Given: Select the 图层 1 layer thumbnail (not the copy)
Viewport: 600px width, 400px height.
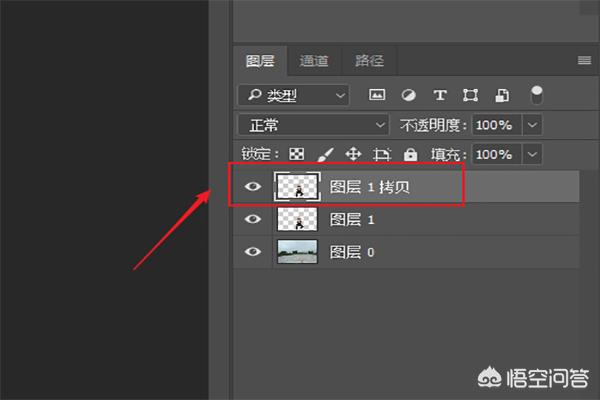Looking at the screenshot, I should pyautogui.click(x=297, y=219).
